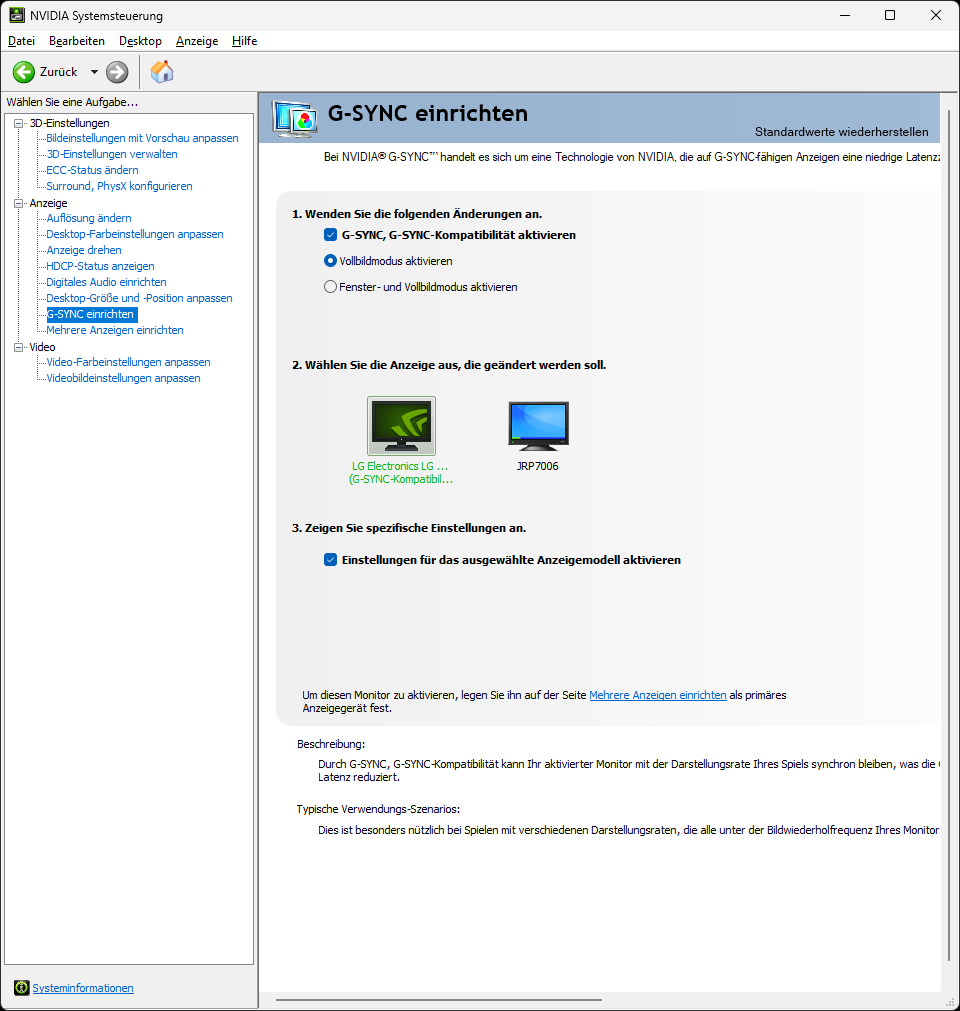This screenshot has width=960, height=1011.
Task: Select the JRP7006 display icon
Action: coord(538,426)
